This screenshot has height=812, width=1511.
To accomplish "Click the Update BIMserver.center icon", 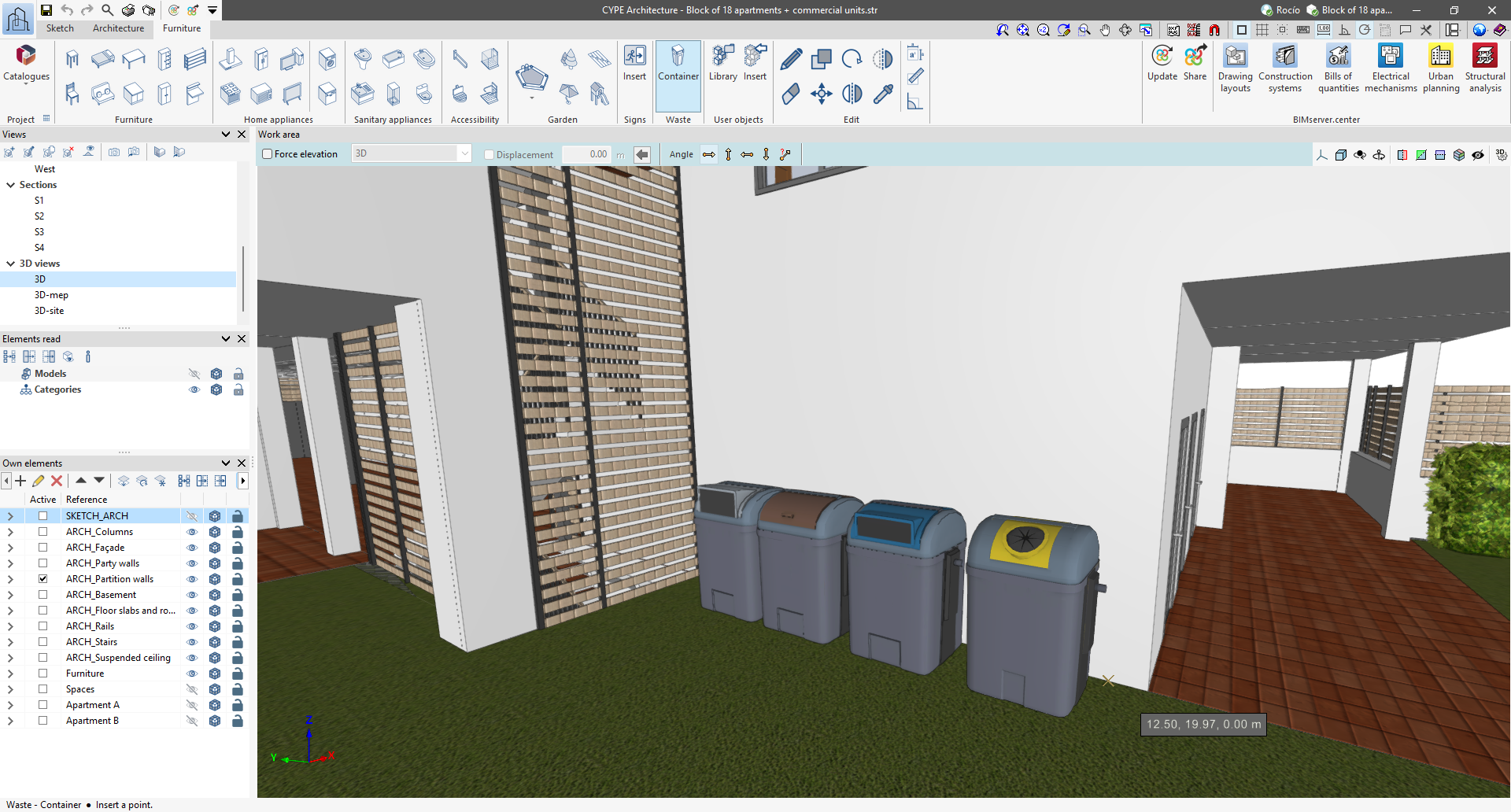I will pyautogui.click(x=1162, y=63).
